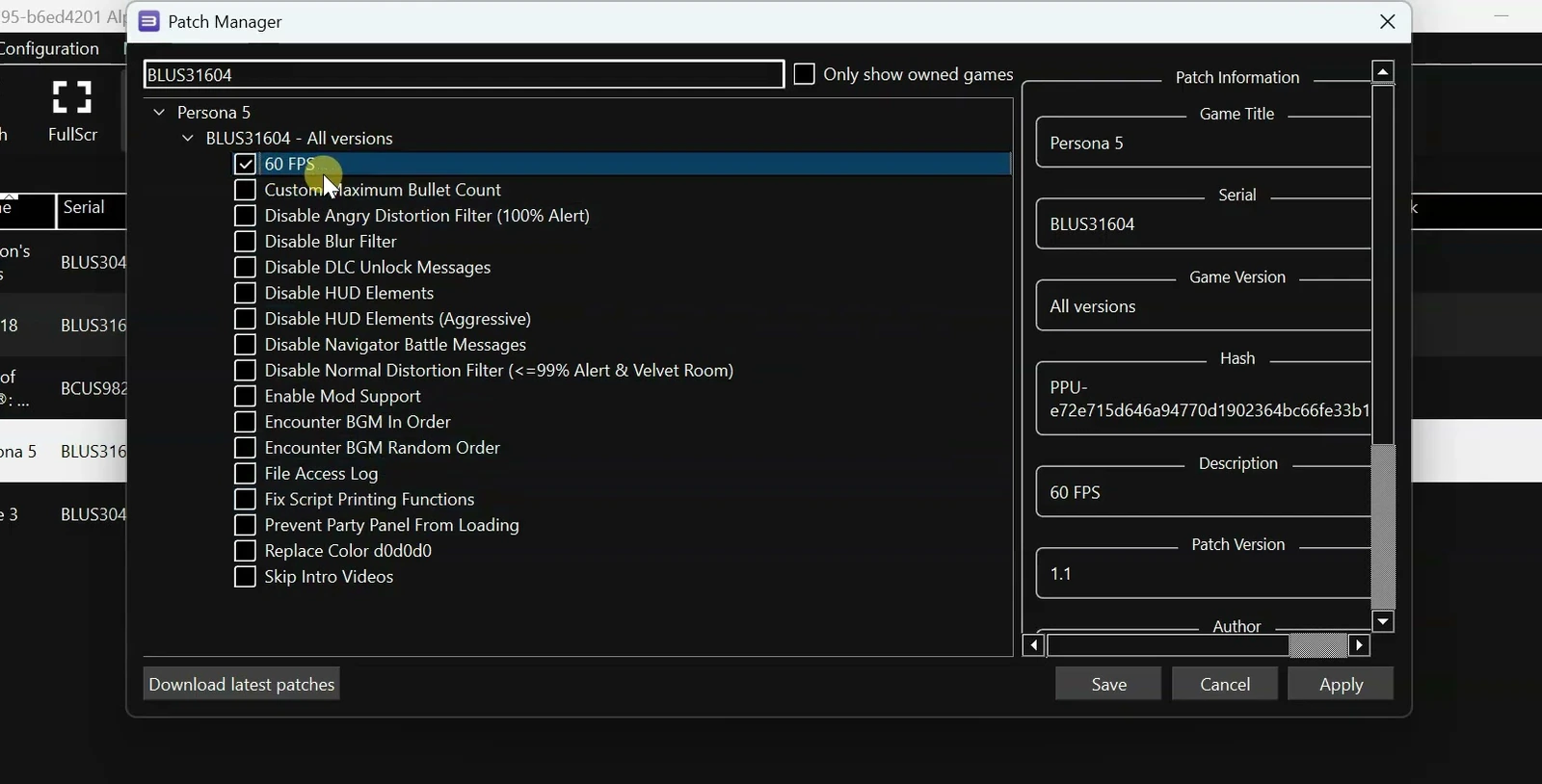Check Disable DLC Unlock Messages
1542x784 pixels.
[245, 268]
